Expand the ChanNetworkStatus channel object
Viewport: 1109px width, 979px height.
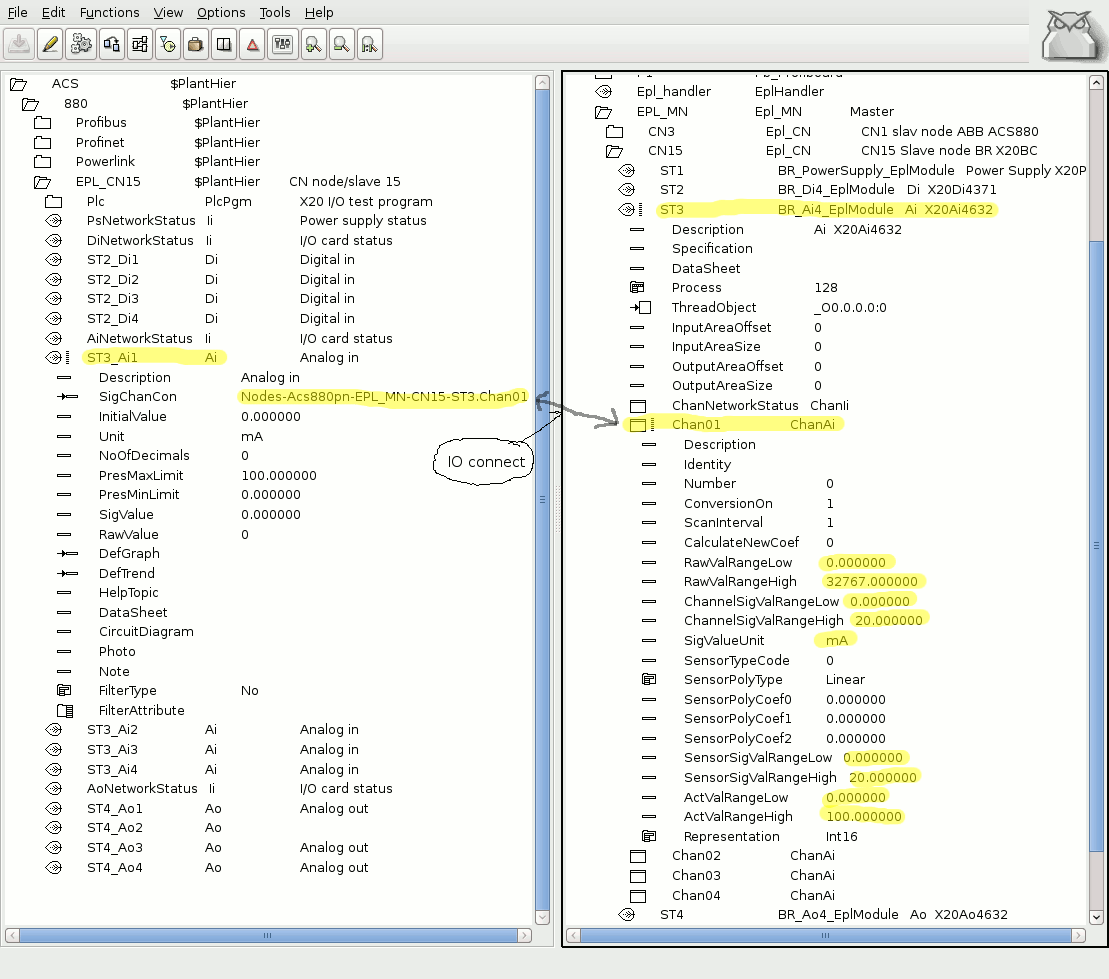638,405
